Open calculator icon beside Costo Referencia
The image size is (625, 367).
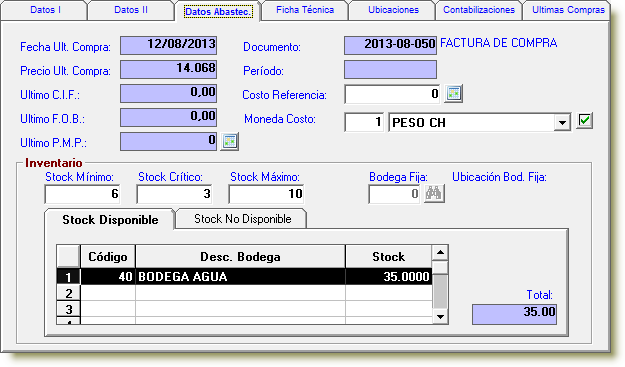(453, 94)
